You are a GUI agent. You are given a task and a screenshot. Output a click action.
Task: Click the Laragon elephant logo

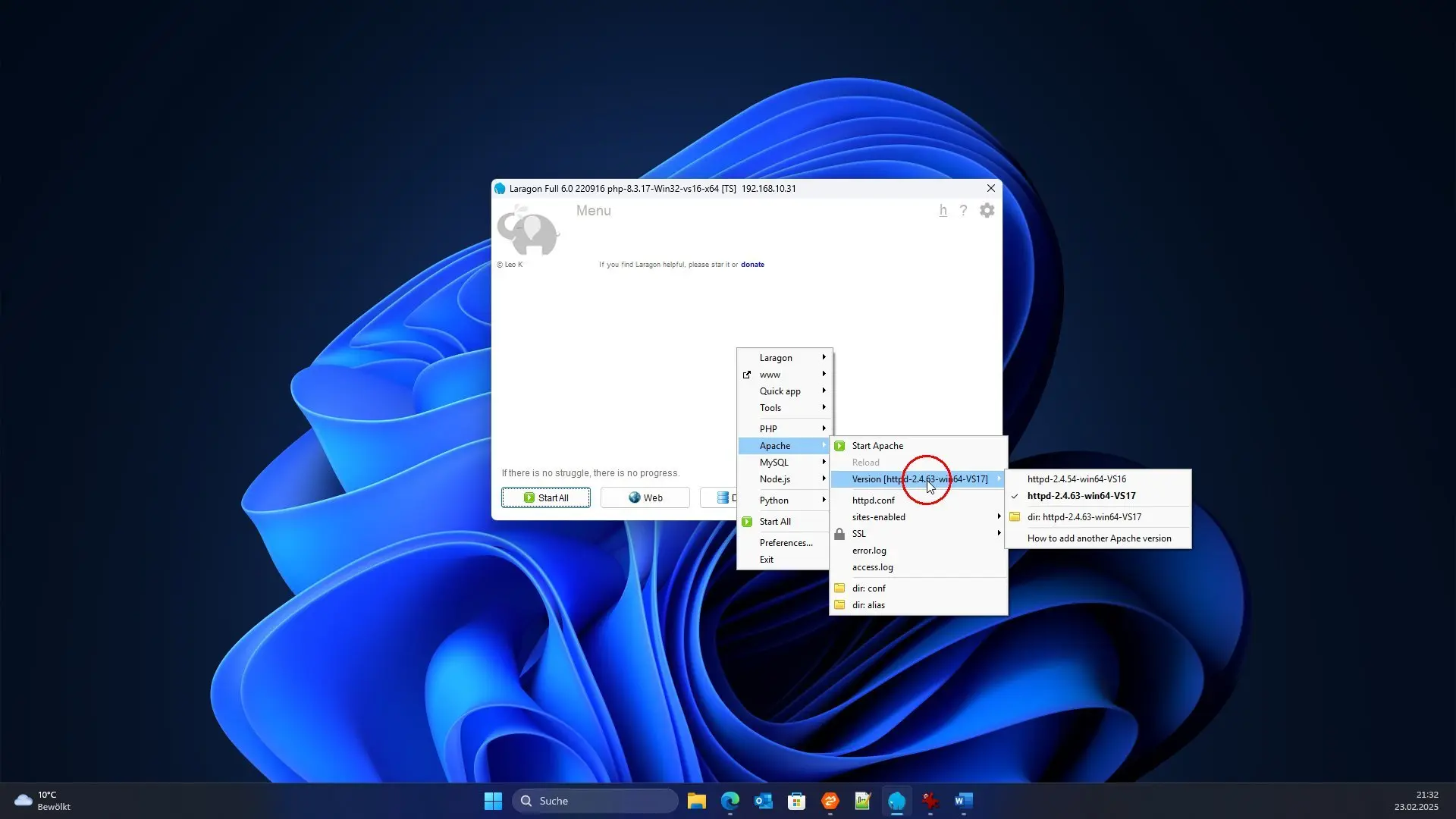pyautogui.click(x=528, y=231)
